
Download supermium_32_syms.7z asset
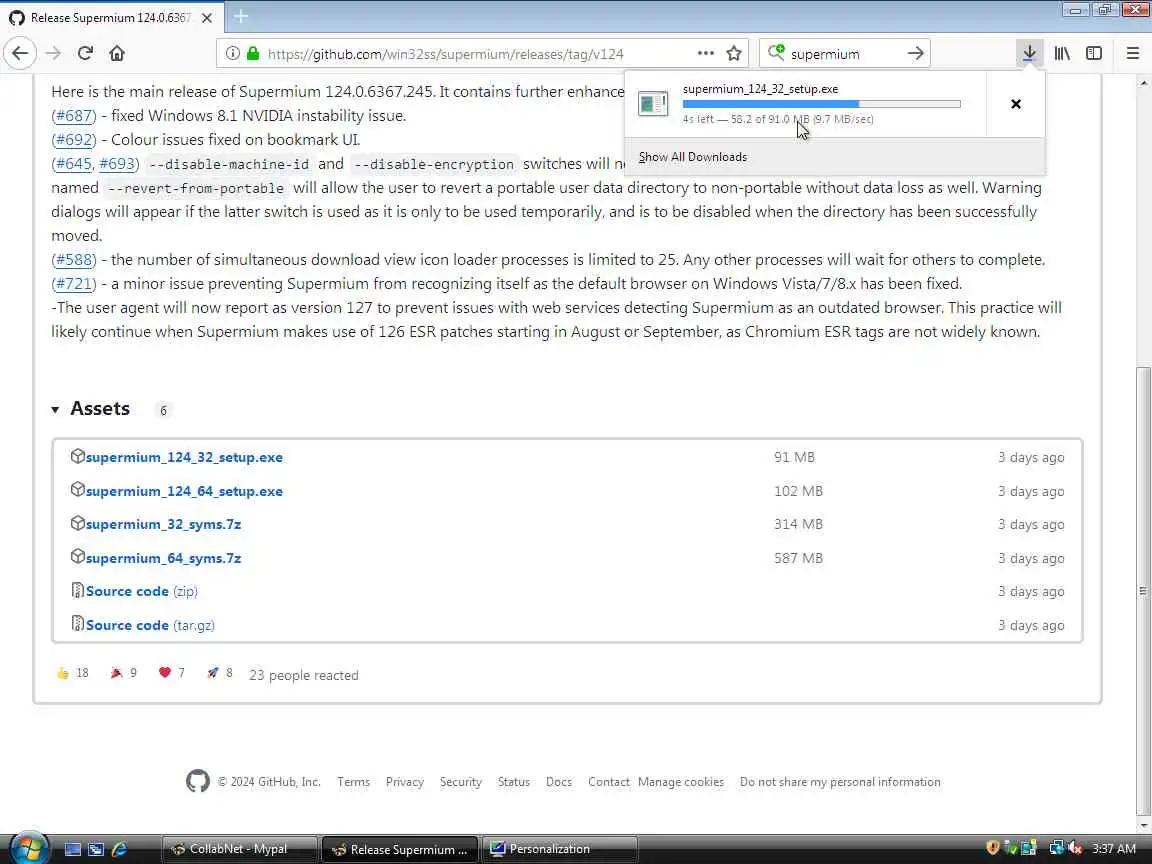(x=163, y=524)
